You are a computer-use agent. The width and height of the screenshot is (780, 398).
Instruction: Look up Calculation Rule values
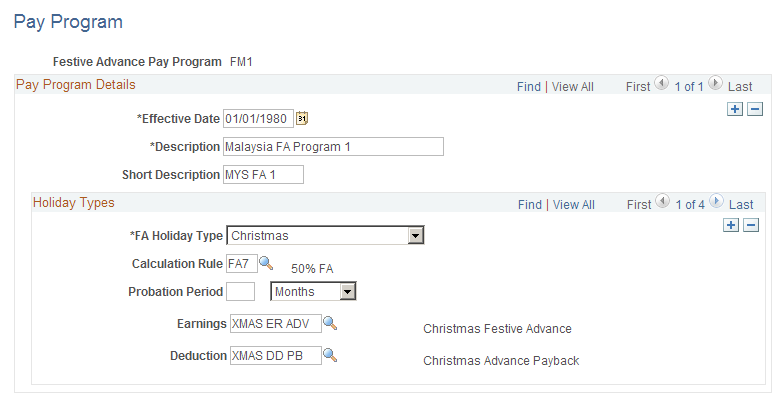click(x=266, y=263)
